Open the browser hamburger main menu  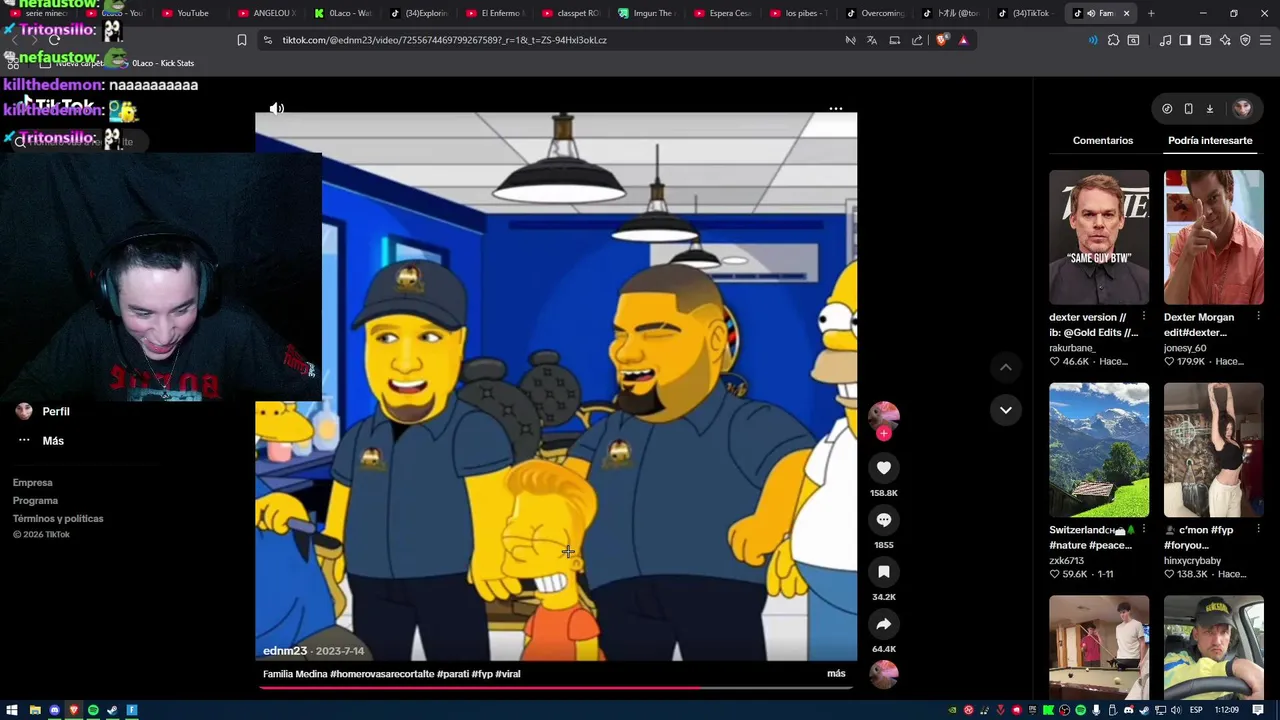[x=1265, y=40]
